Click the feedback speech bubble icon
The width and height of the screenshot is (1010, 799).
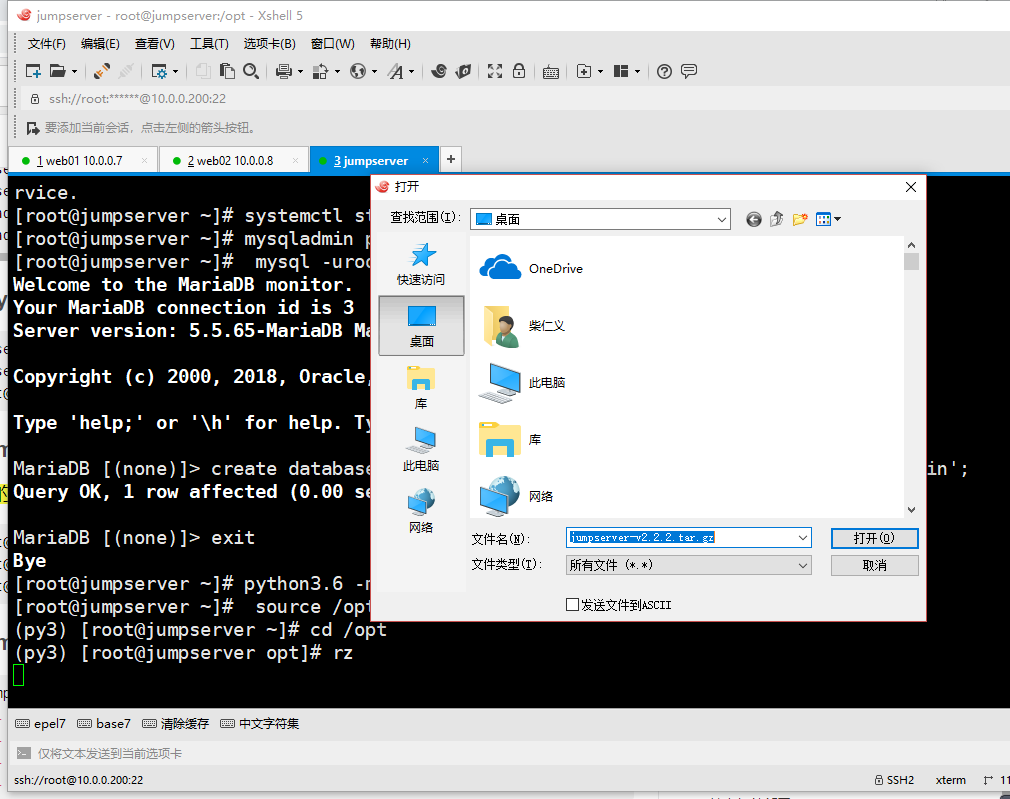[x=689, y=71]
